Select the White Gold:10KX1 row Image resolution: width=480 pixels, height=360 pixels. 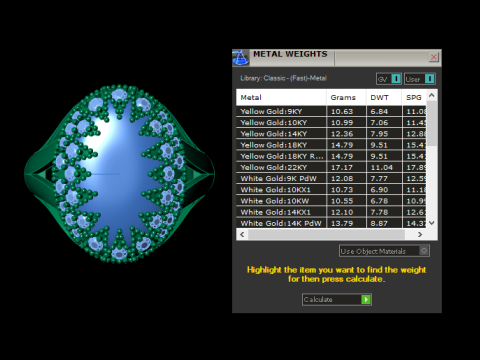(x=331, y=190)
